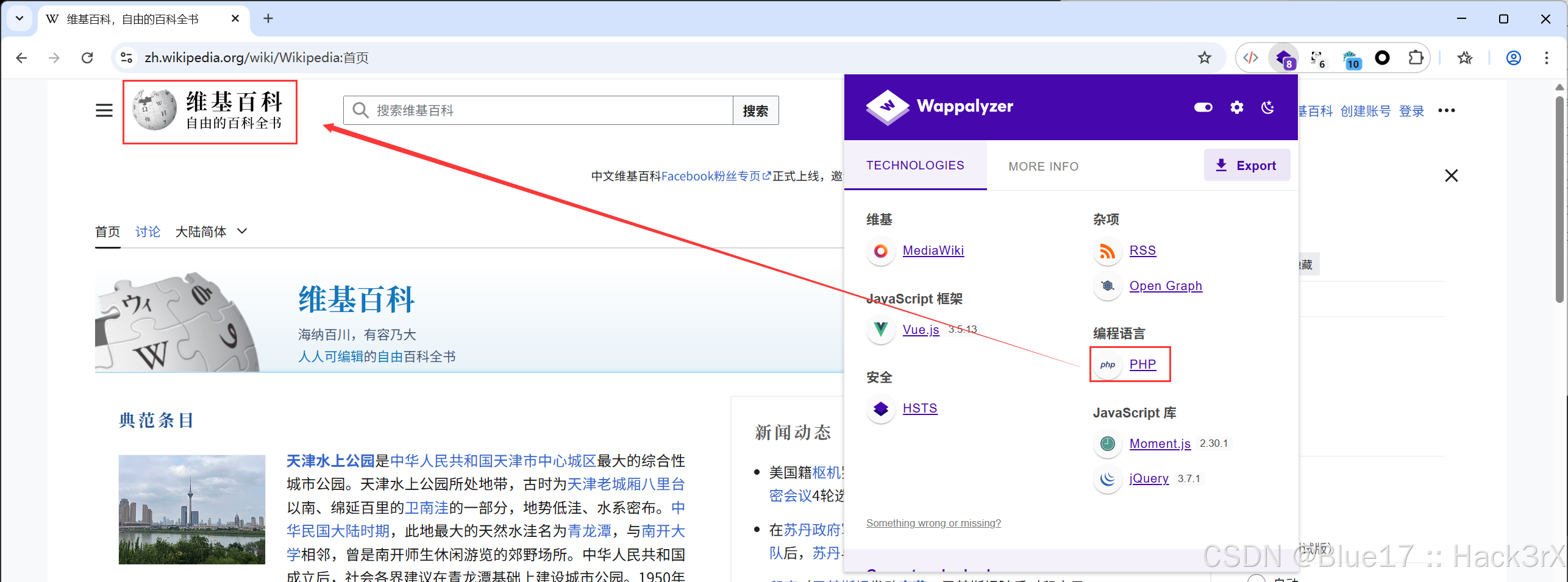Open the extension showing badge 10
This screenshot has width=1568, height=582.
(1351, 59)
